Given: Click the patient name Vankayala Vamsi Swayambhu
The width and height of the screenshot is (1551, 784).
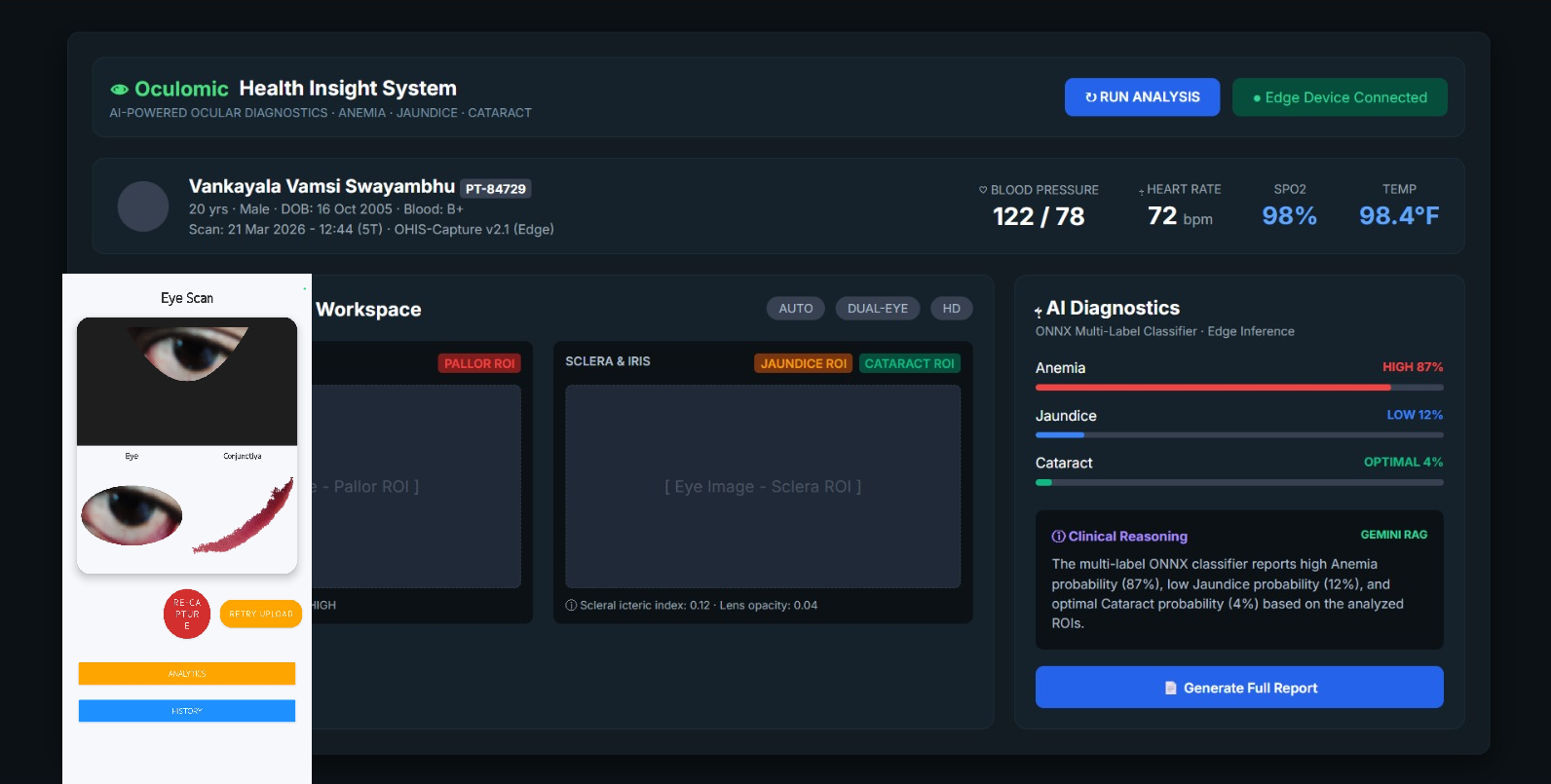Looking at the screenshot, I should click(322, 186).
